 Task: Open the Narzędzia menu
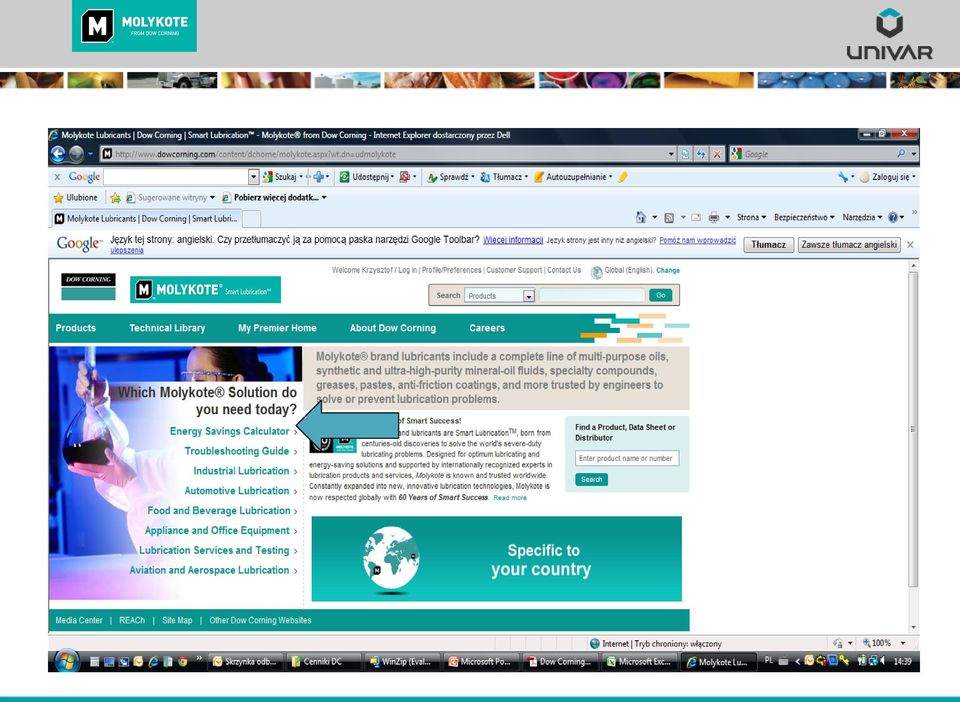tap(862, 217)
